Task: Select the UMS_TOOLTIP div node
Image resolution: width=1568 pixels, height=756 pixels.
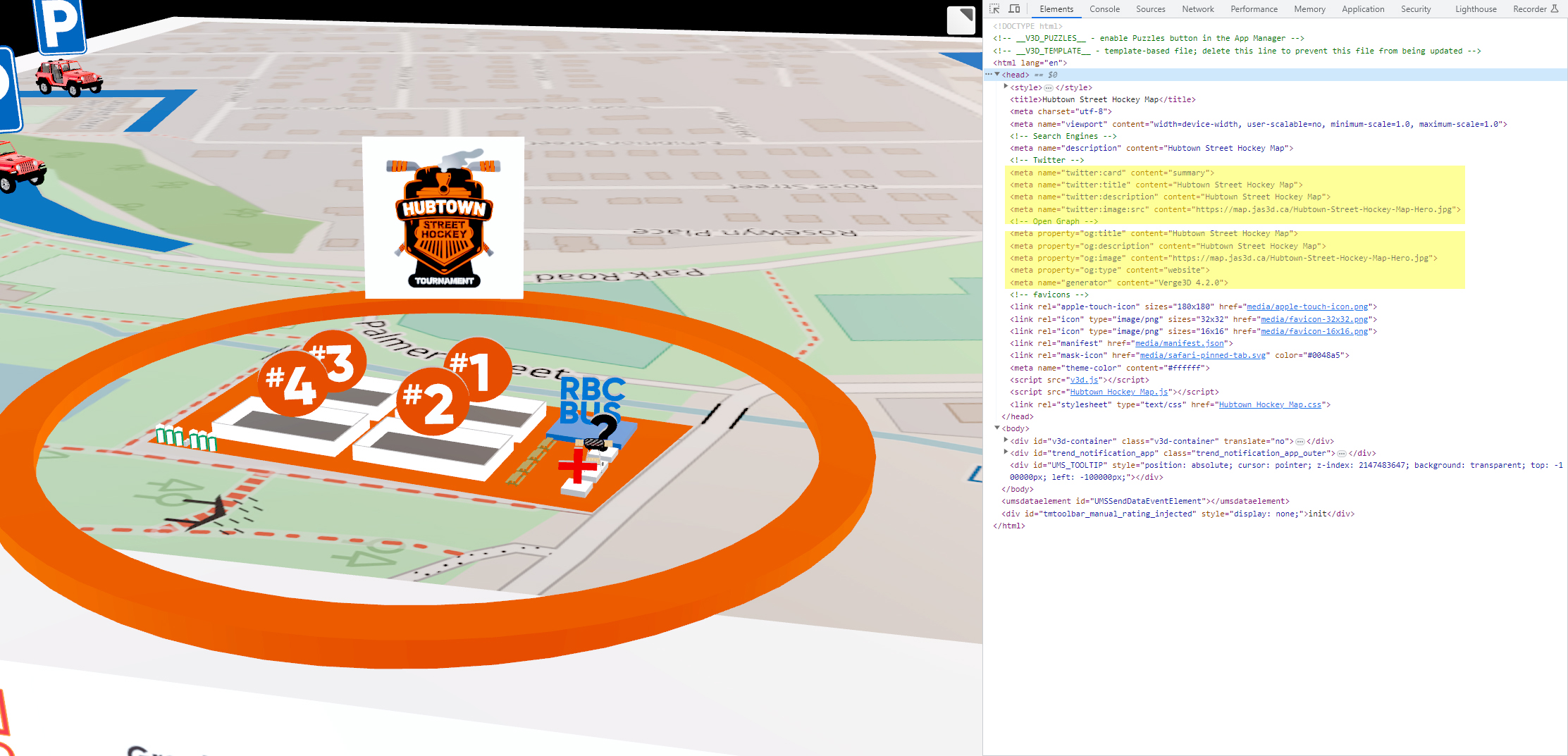Action: point(1286,471)
